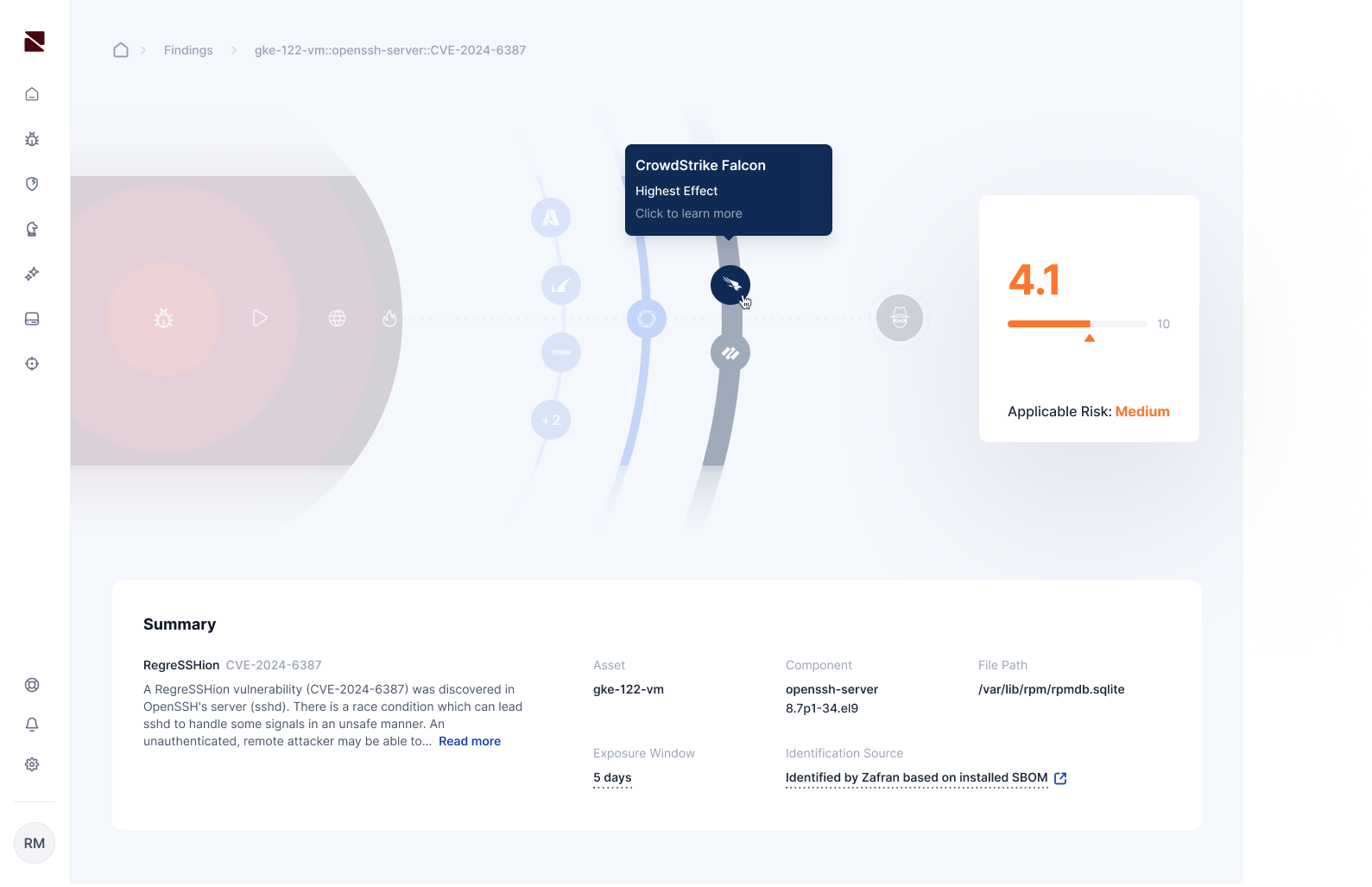Click the Palo Alto Networks node icon

click(730, 352)
